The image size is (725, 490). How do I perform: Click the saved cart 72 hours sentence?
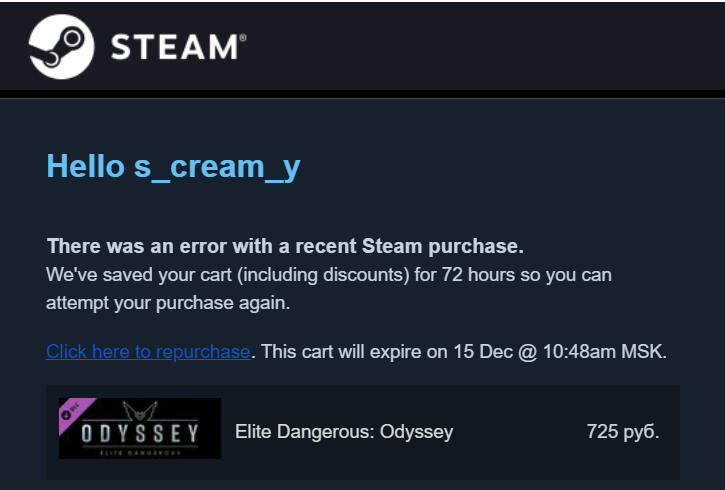tap(329, 274)
